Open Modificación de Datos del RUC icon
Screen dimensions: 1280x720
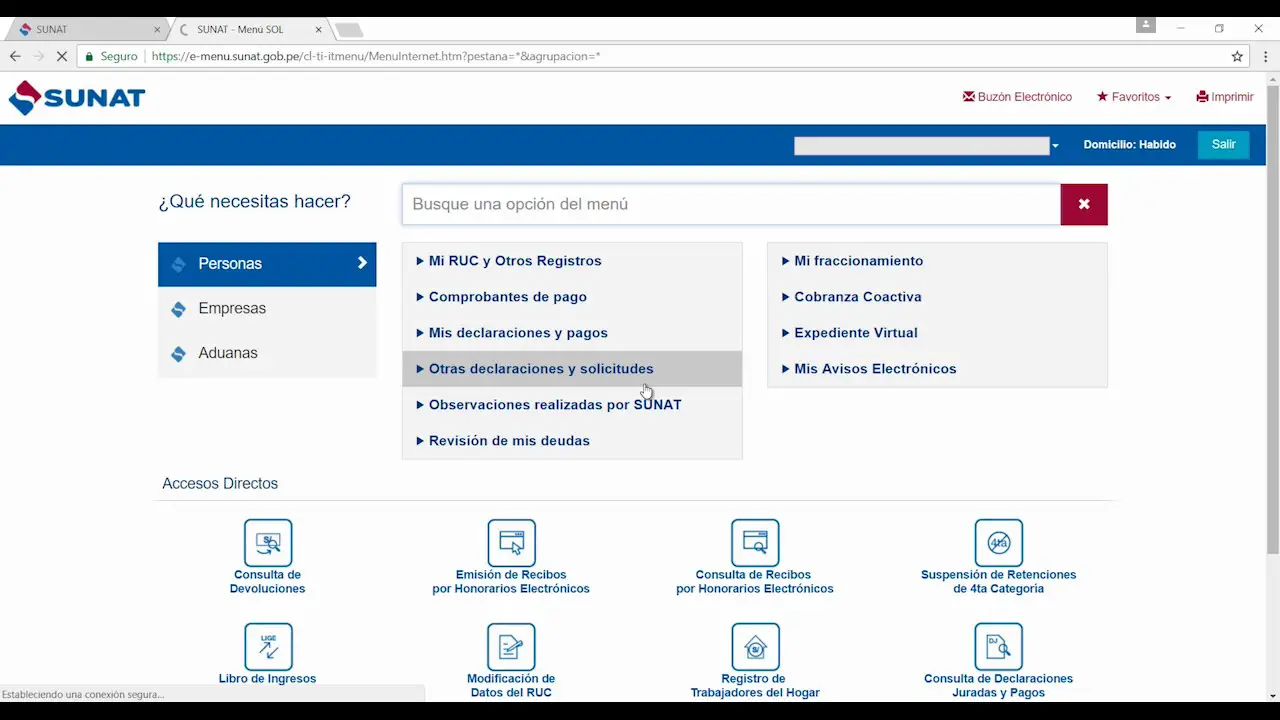(511, 647)
